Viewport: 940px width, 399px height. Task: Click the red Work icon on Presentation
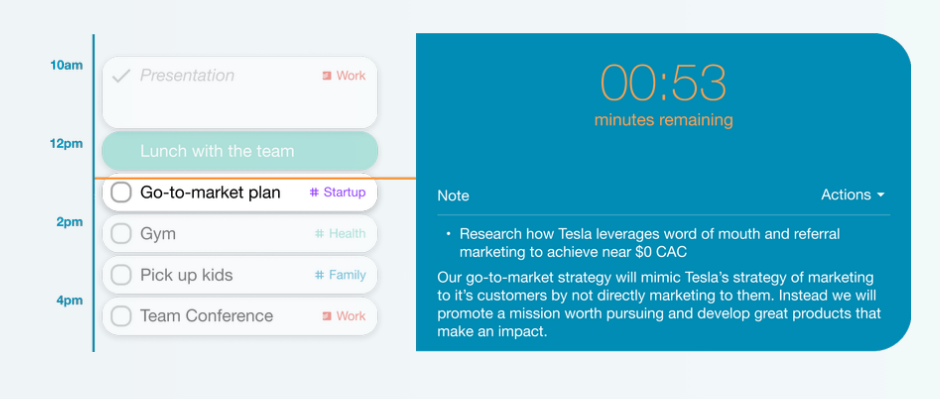327,75
